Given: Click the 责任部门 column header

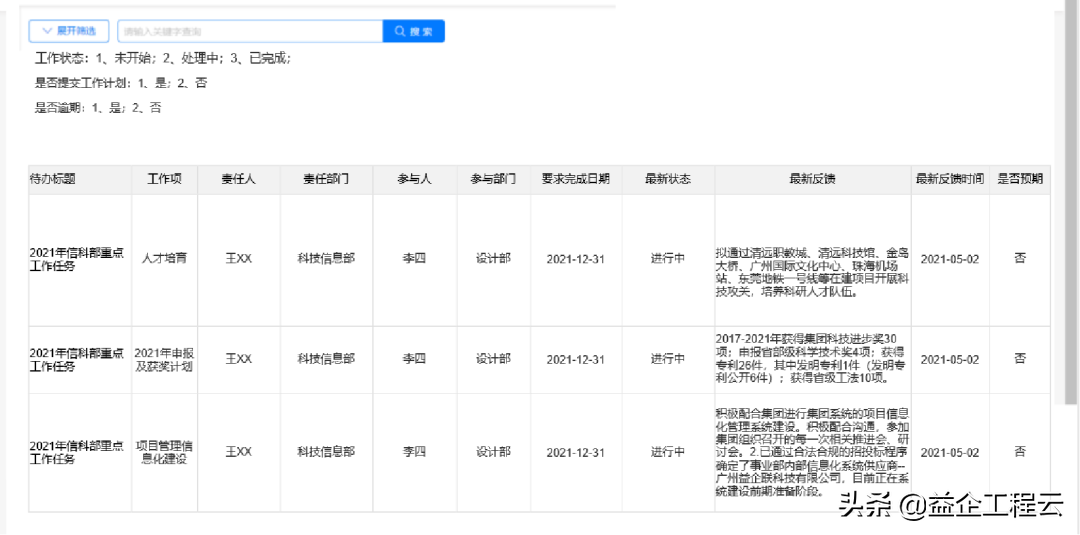Looking at the screenshot, I should click(x=326, y=179).
